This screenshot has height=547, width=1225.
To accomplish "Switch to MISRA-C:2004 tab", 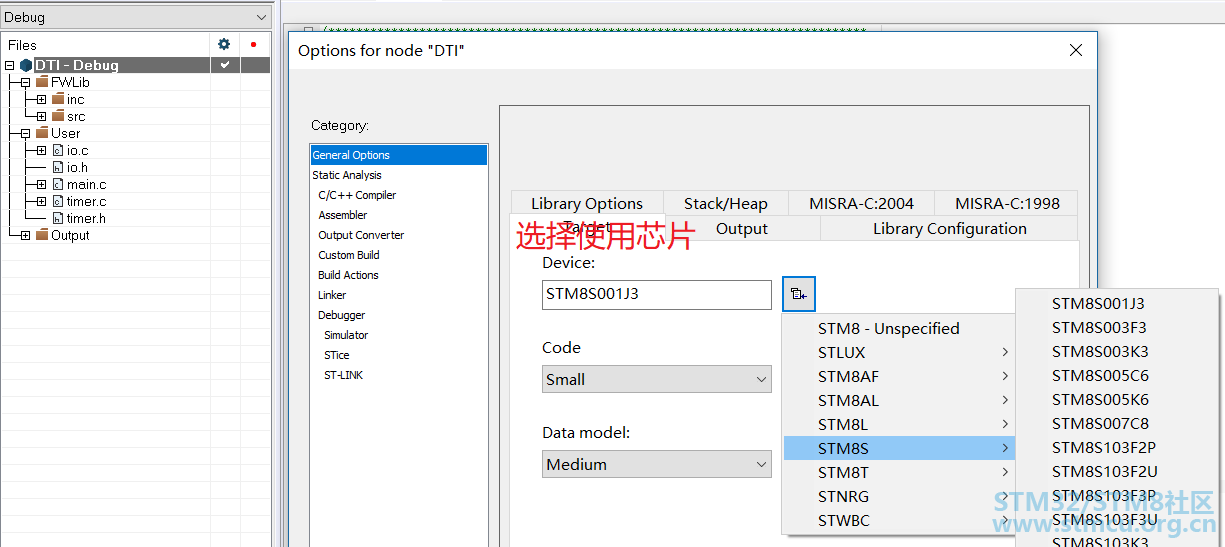I will (861, 203).
